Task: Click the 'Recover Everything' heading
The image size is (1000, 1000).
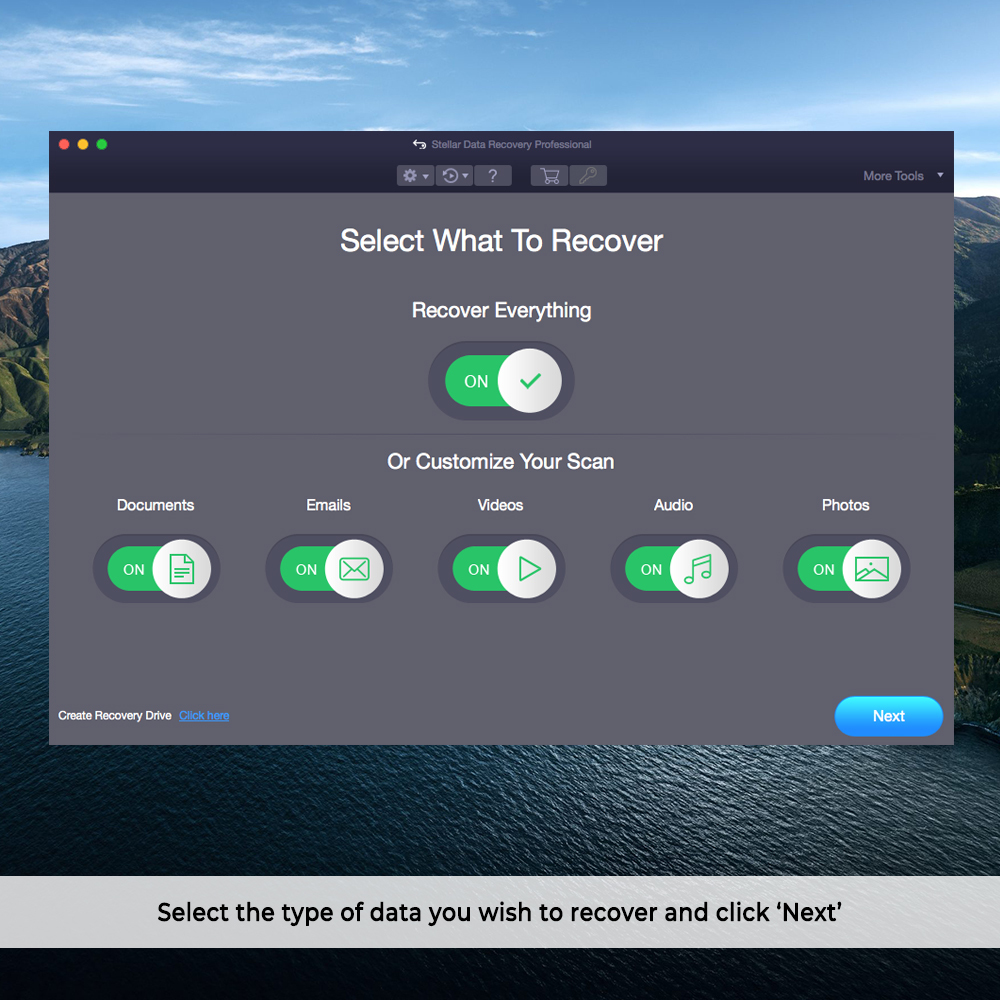Action: (x=501, y=311)
